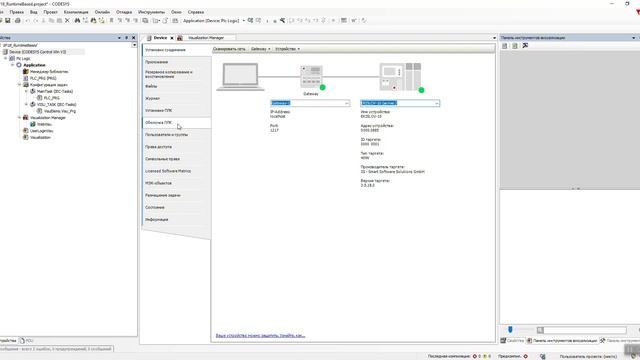
Task: Collapse the Application tree node
Action: point(13,65)
